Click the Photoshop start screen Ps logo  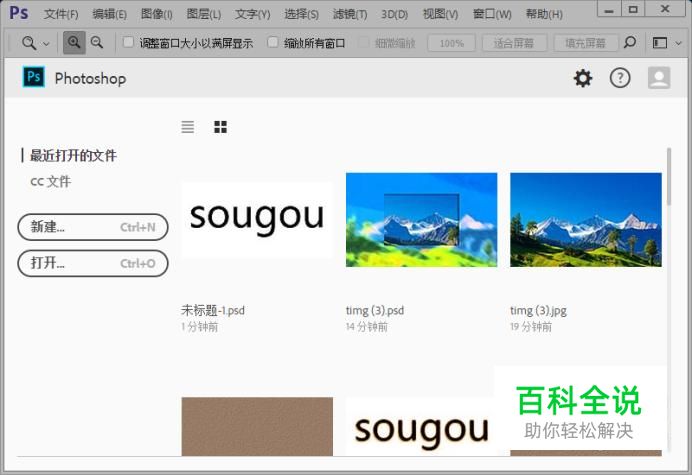pyautogui.click(x=34, y=77)
